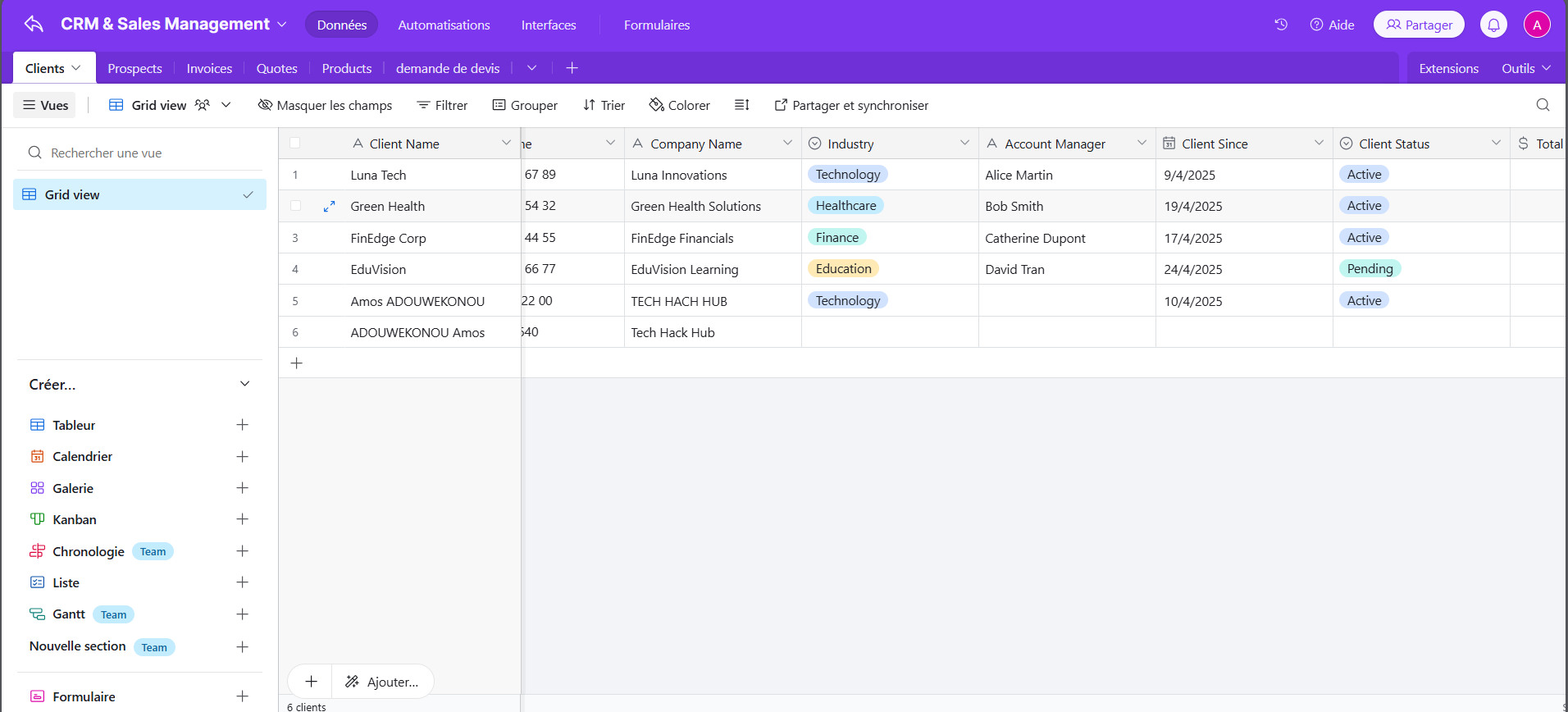Click the Filtrer button
This screenshot has width=1568, height=712.
[x=442, y=105]
